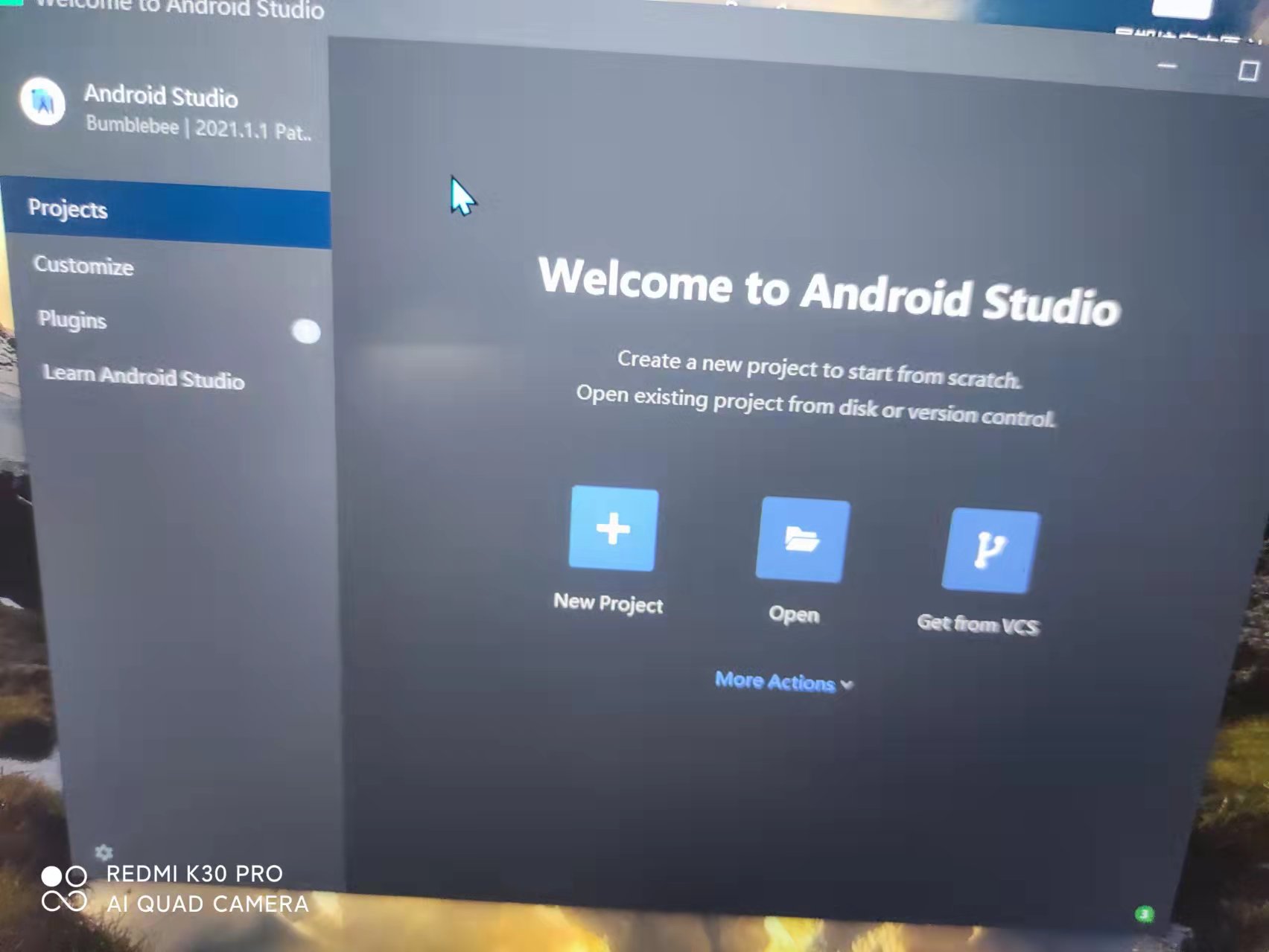
Task: Switch to the Customize section
Action: click(x=83, y=266)
